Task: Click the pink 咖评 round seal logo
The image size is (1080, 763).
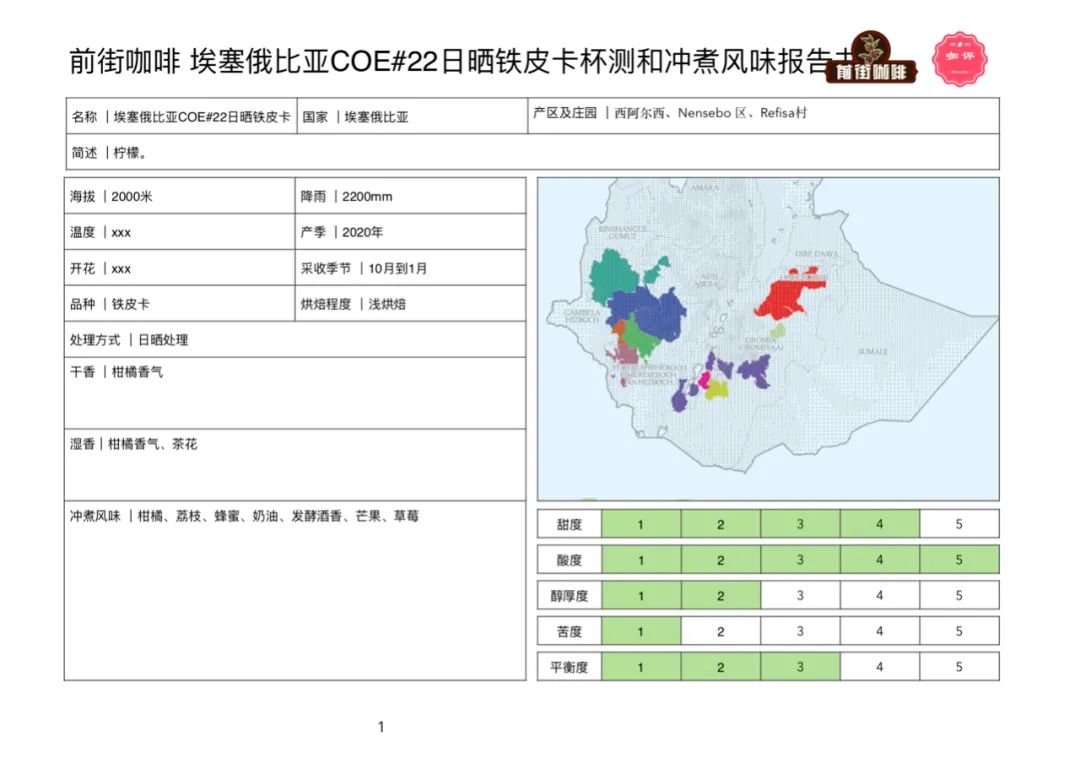Action: (x=959, y=59)
